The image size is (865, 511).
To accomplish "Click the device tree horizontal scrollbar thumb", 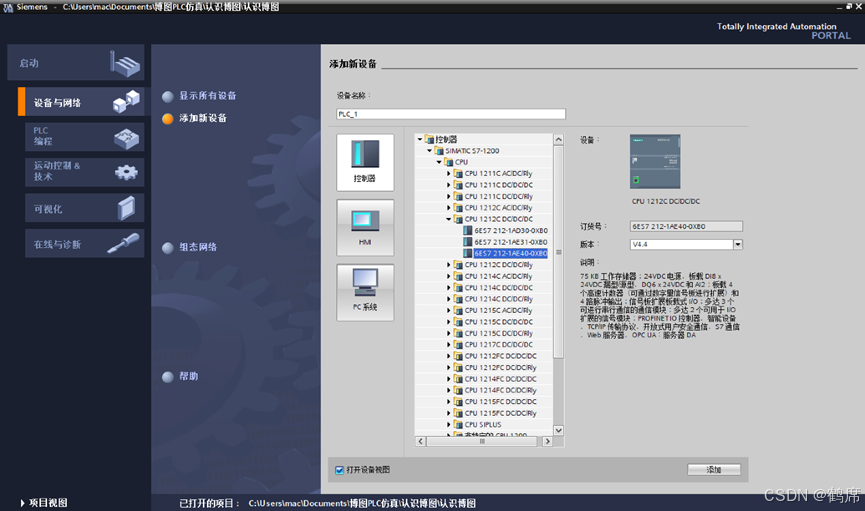I will point(482,441).
